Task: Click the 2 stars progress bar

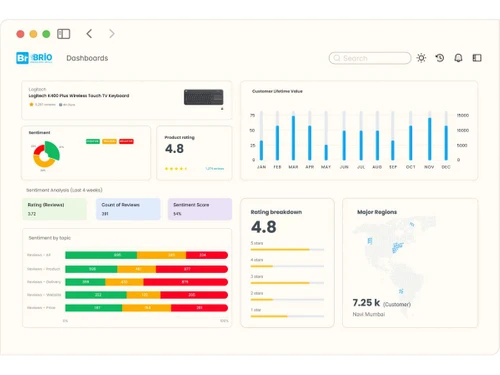Action: point(287,299)
